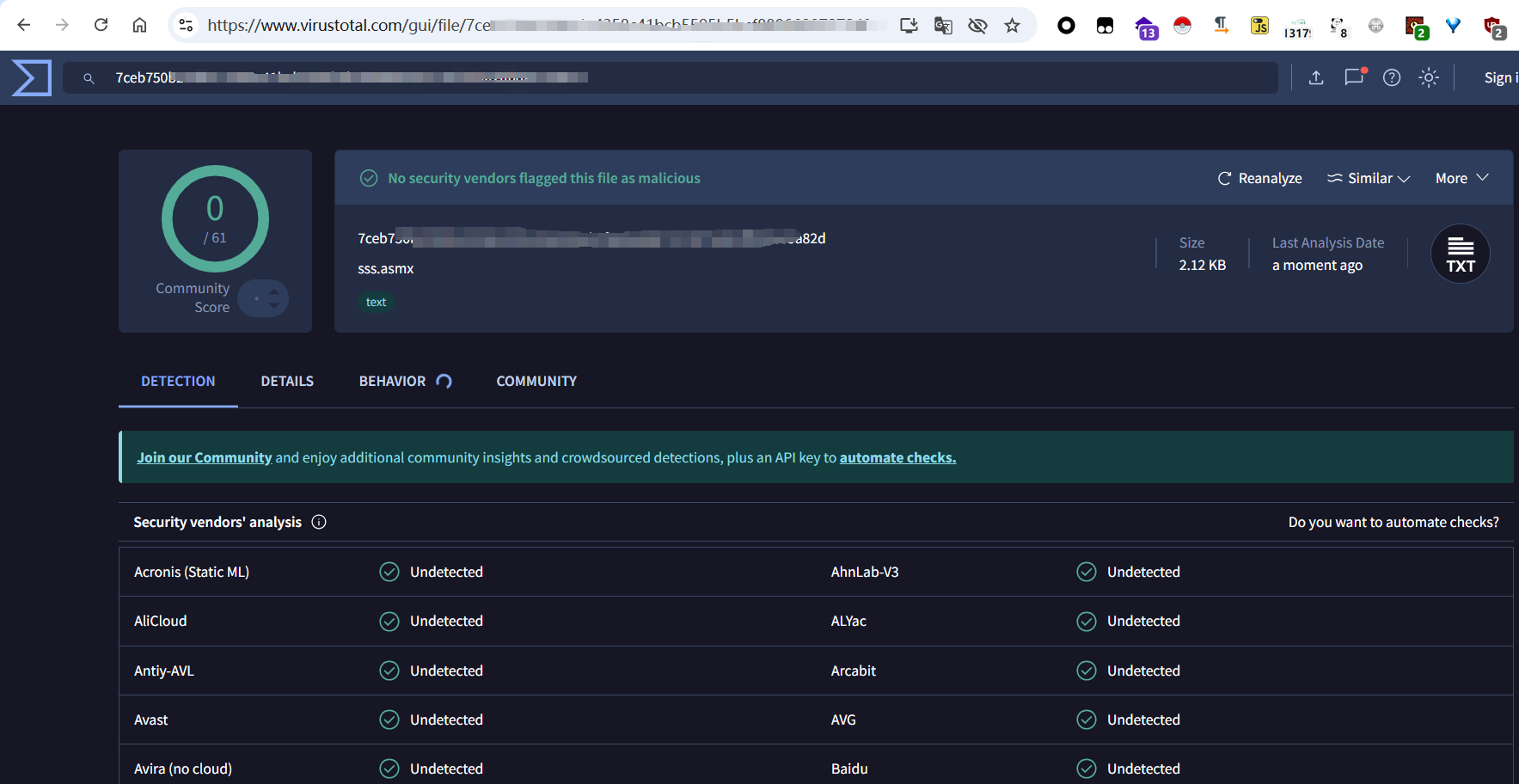Click the VirusTotal hash search field
1519x784 pixels.
pos(671,77)
